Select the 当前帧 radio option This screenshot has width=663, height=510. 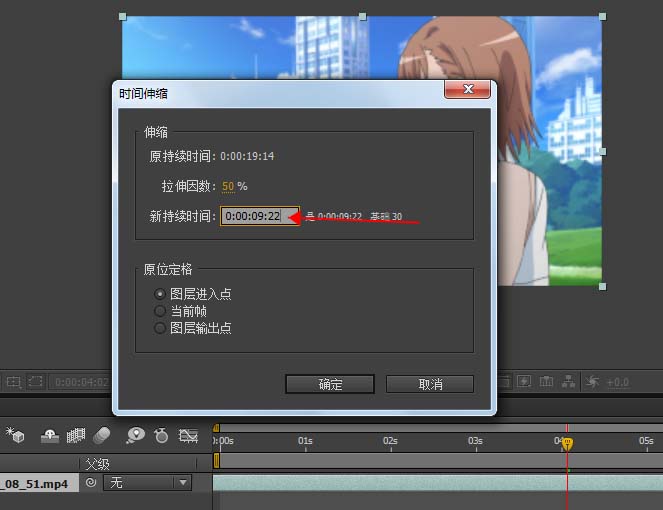pos(160,311)
